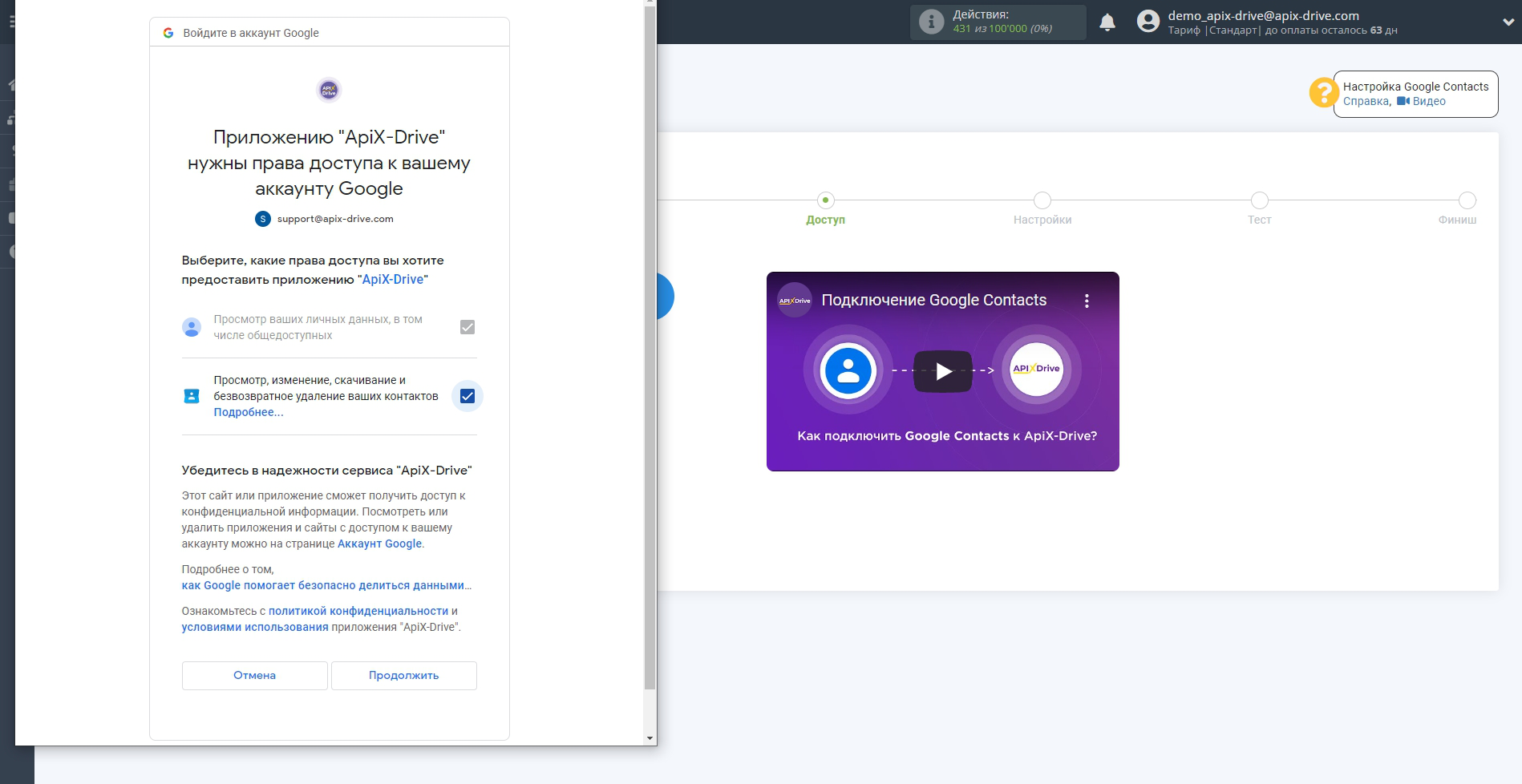Click the info icon beside Действия
Image resolution: width=1522 pixels, height=784 pixels.
tap(931, 22)
